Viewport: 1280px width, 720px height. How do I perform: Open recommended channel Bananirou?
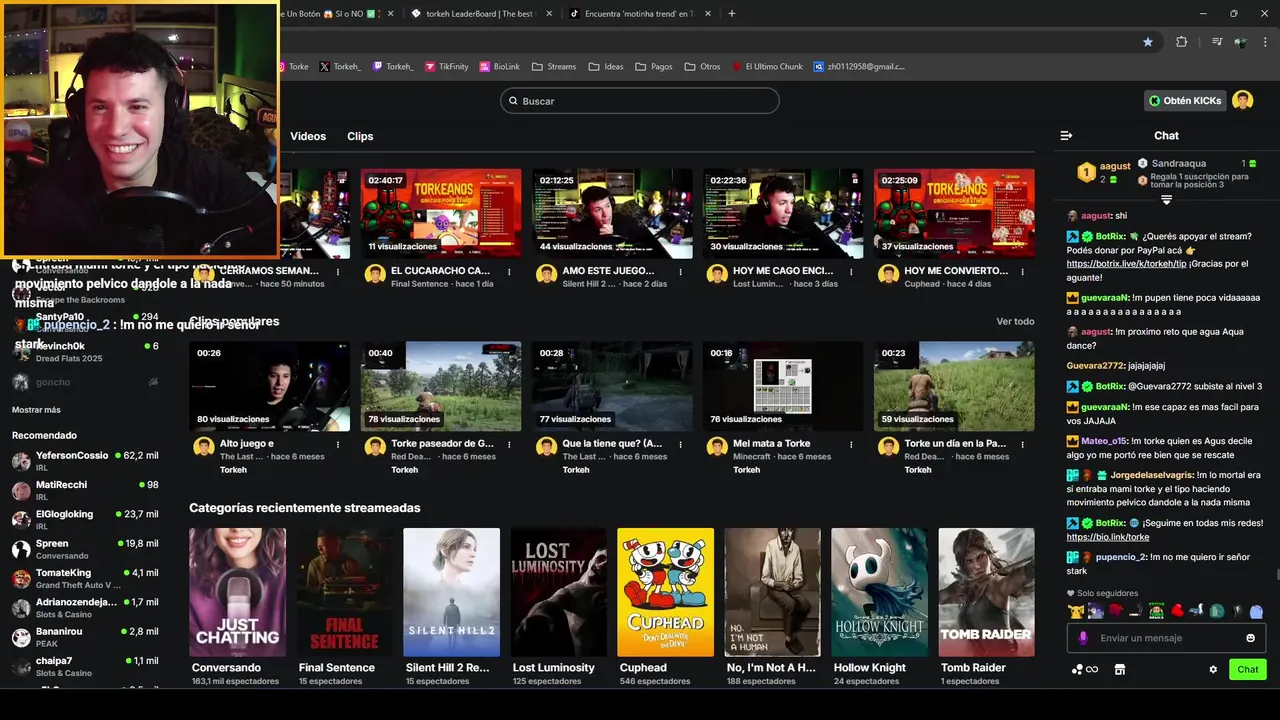pos(85,637)
